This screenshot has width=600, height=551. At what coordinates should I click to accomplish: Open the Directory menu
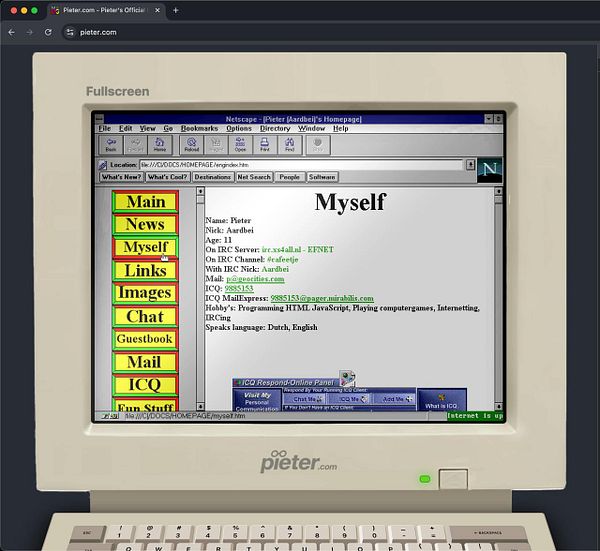pos(275,129)
